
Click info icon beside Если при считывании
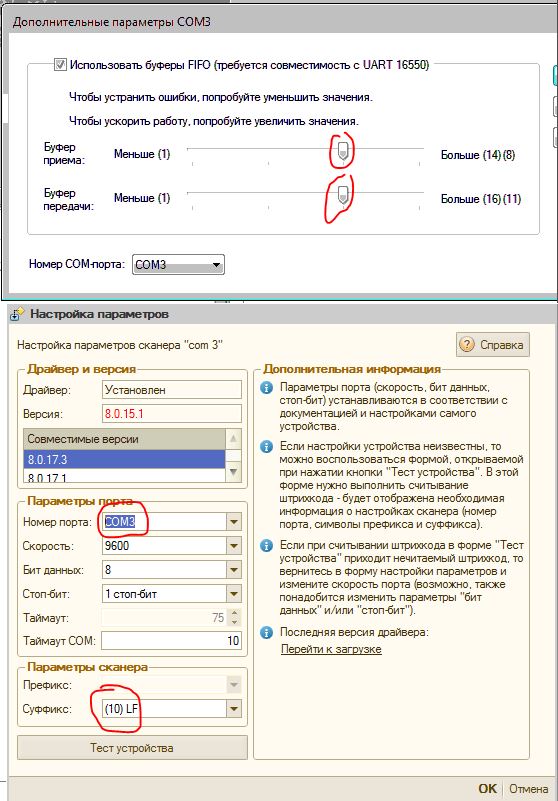(266, 546)
